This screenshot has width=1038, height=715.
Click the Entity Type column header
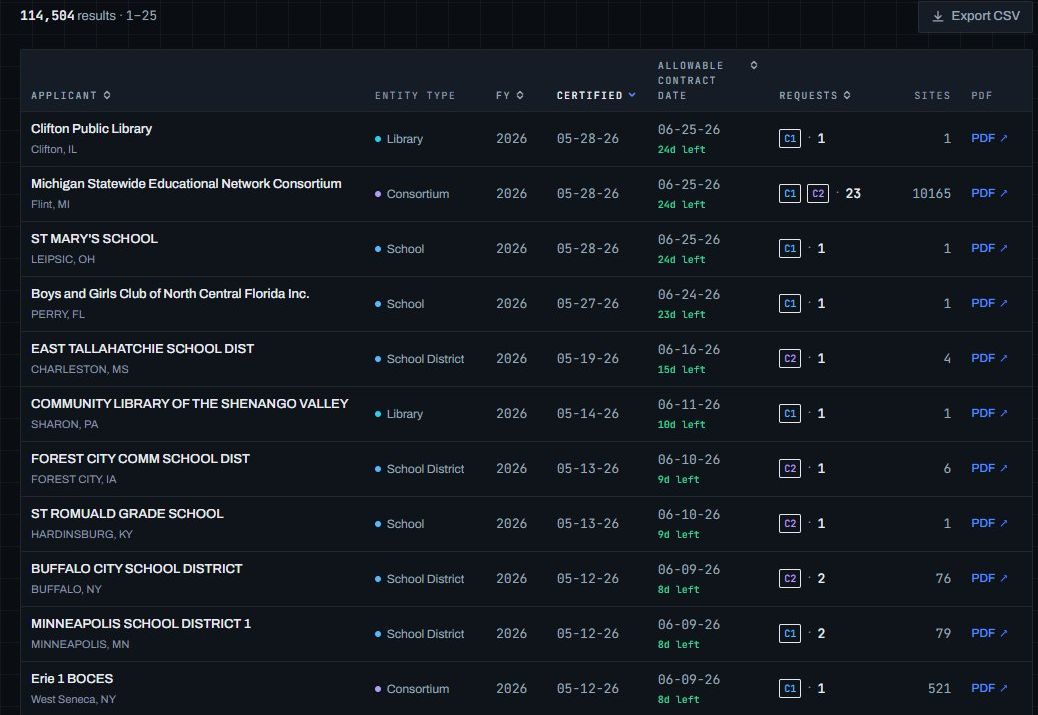(x=415, y=95)
